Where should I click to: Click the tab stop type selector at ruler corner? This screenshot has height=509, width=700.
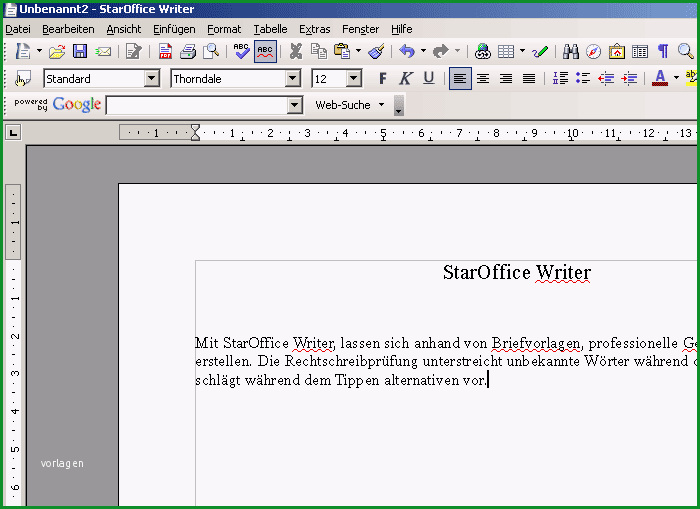13,133
